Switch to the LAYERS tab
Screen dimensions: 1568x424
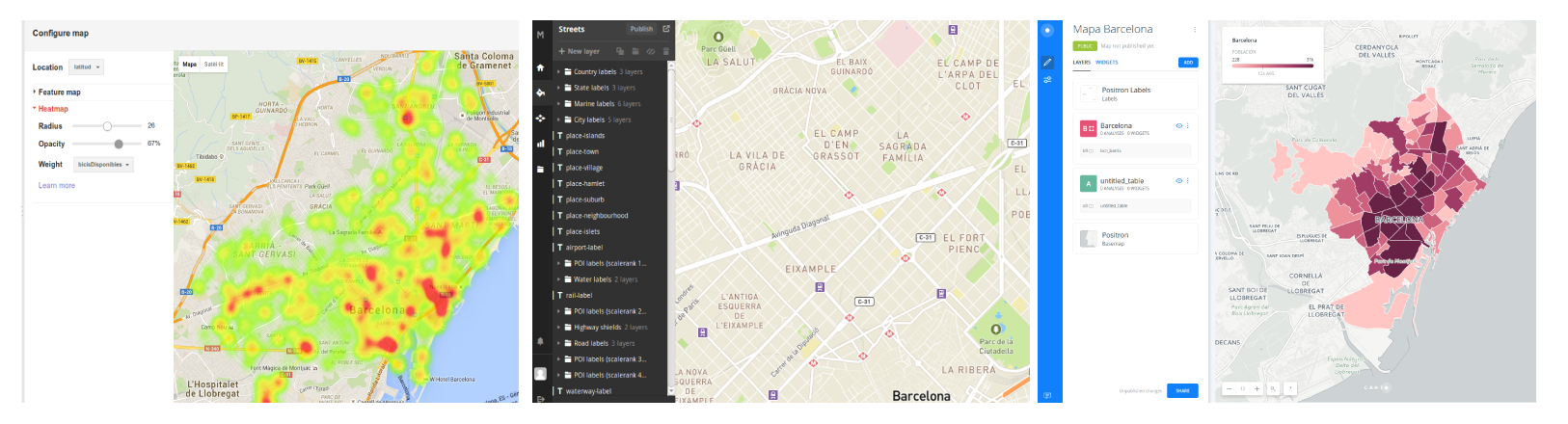1082,63
